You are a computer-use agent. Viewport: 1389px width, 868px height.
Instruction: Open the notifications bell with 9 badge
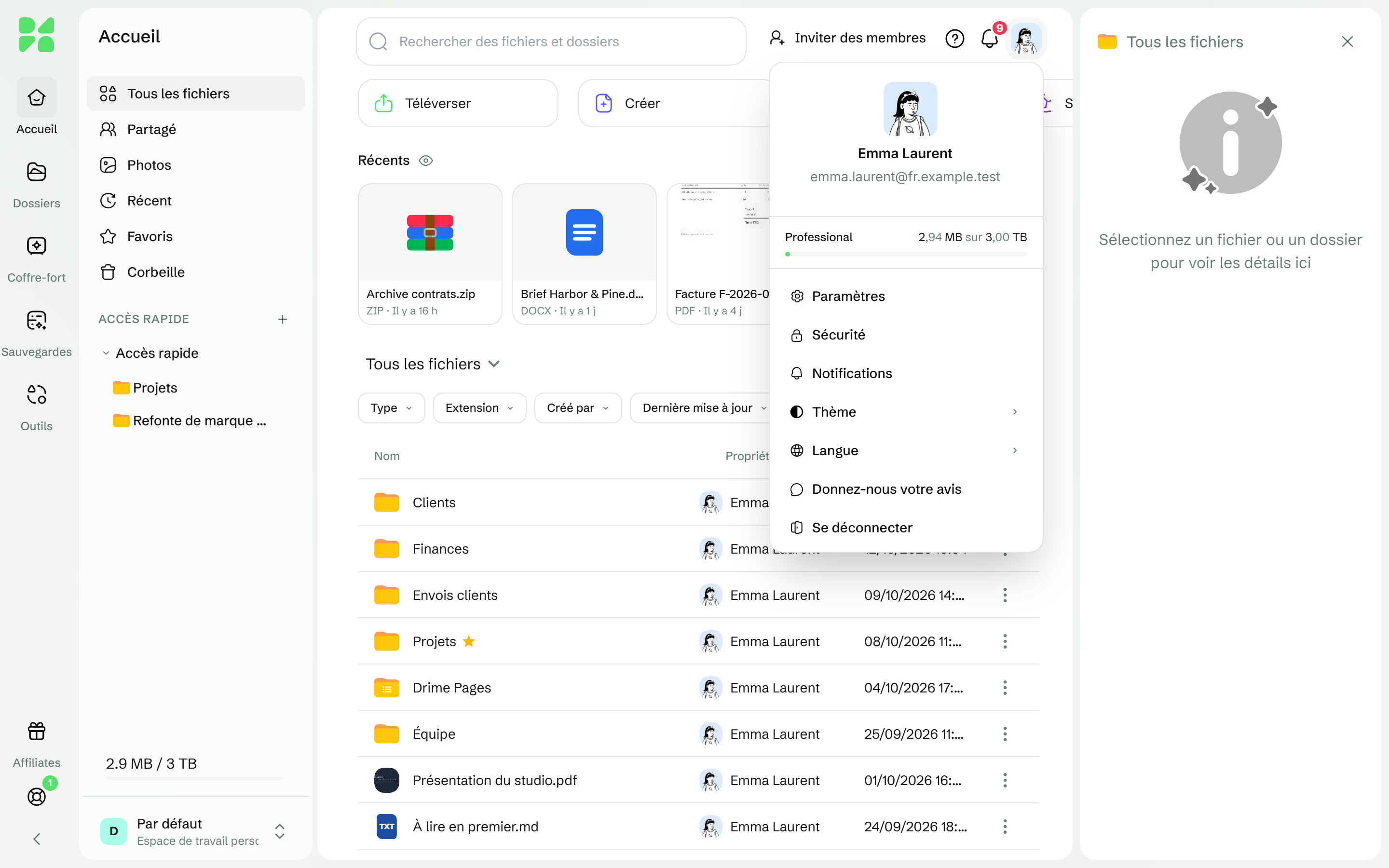(990, 39)
